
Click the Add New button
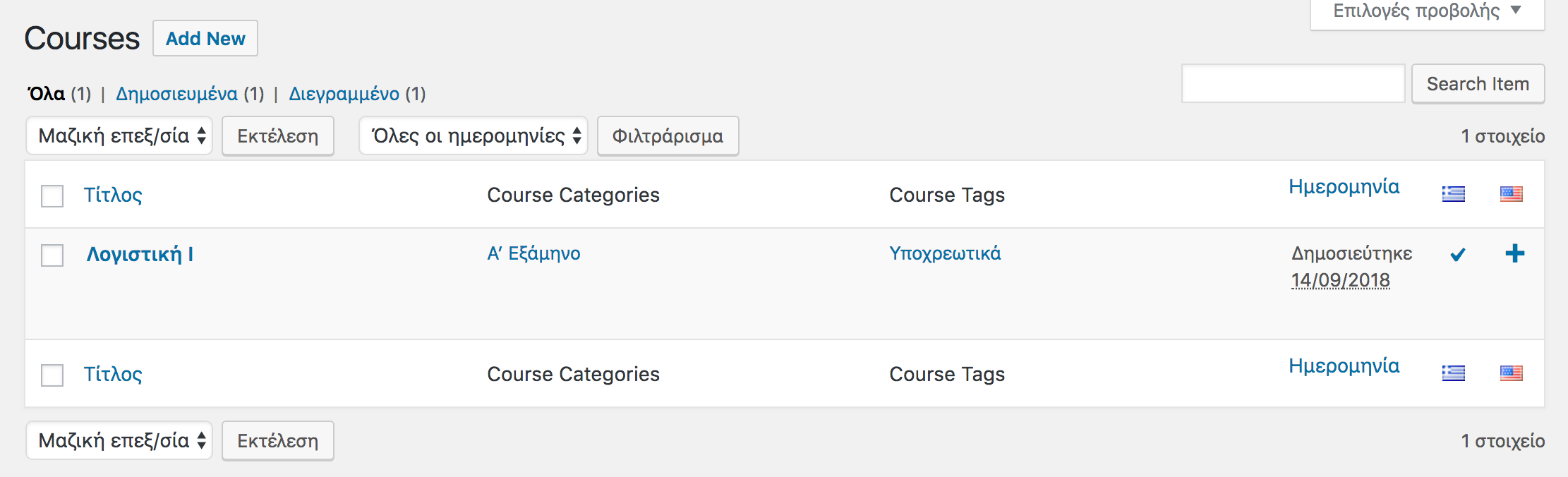[205, 39]
